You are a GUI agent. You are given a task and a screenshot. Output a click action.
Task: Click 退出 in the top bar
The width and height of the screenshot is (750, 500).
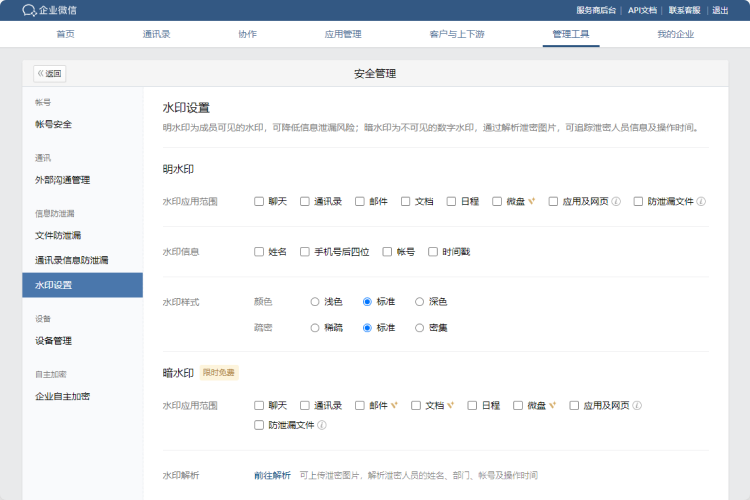[720, 10]
